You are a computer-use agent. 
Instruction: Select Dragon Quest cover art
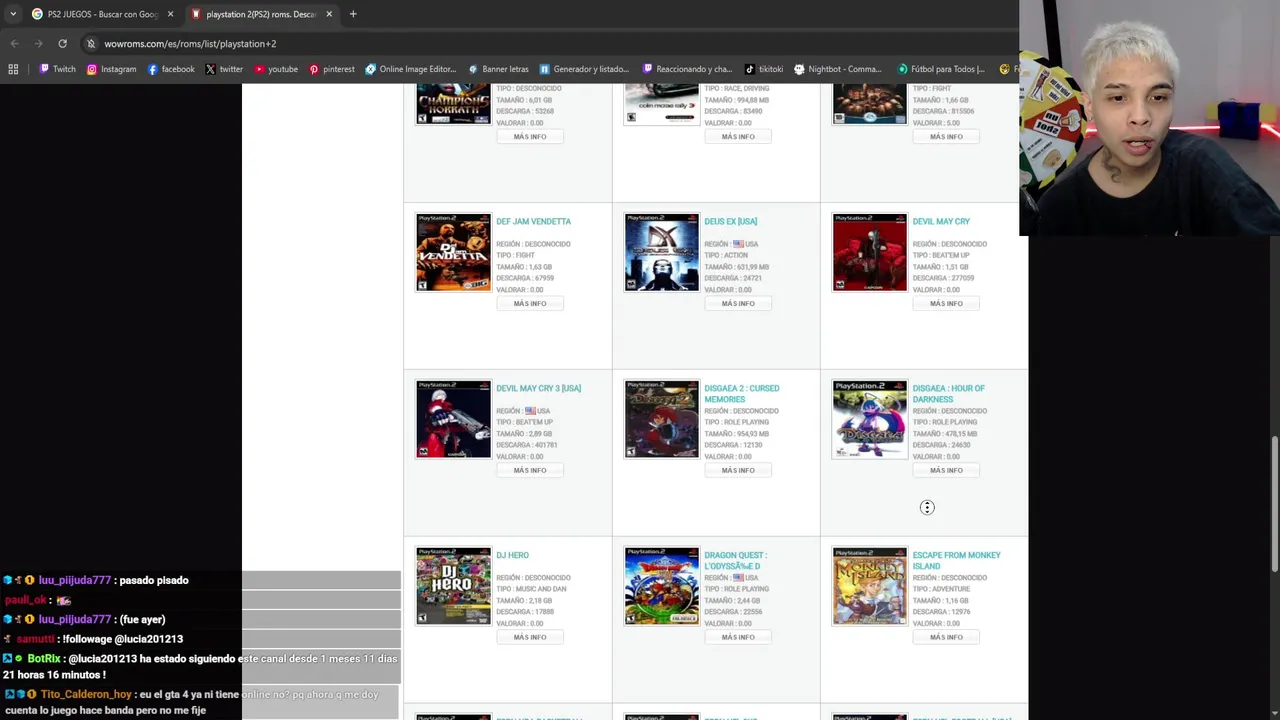[662, 586]
